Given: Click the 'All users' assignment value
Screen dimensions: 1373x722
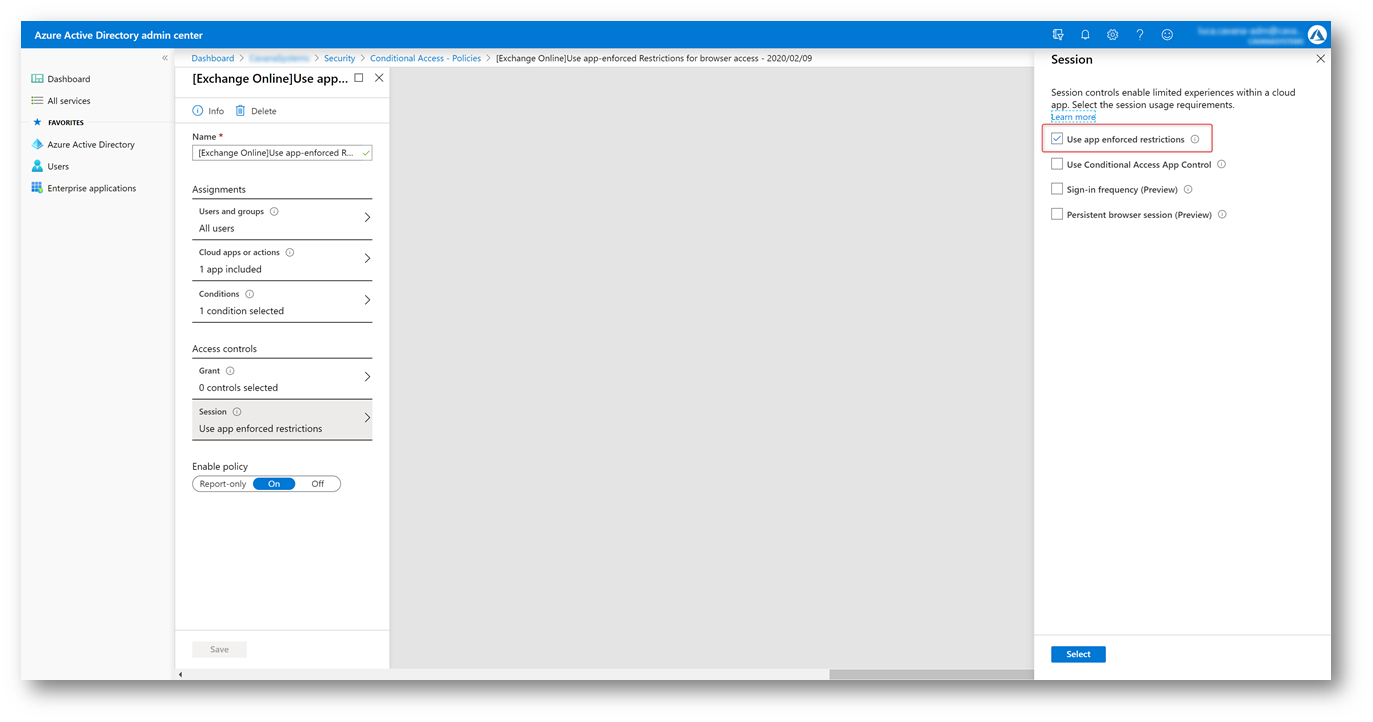Looking at the screenshot, I should [x=217, y=229].
